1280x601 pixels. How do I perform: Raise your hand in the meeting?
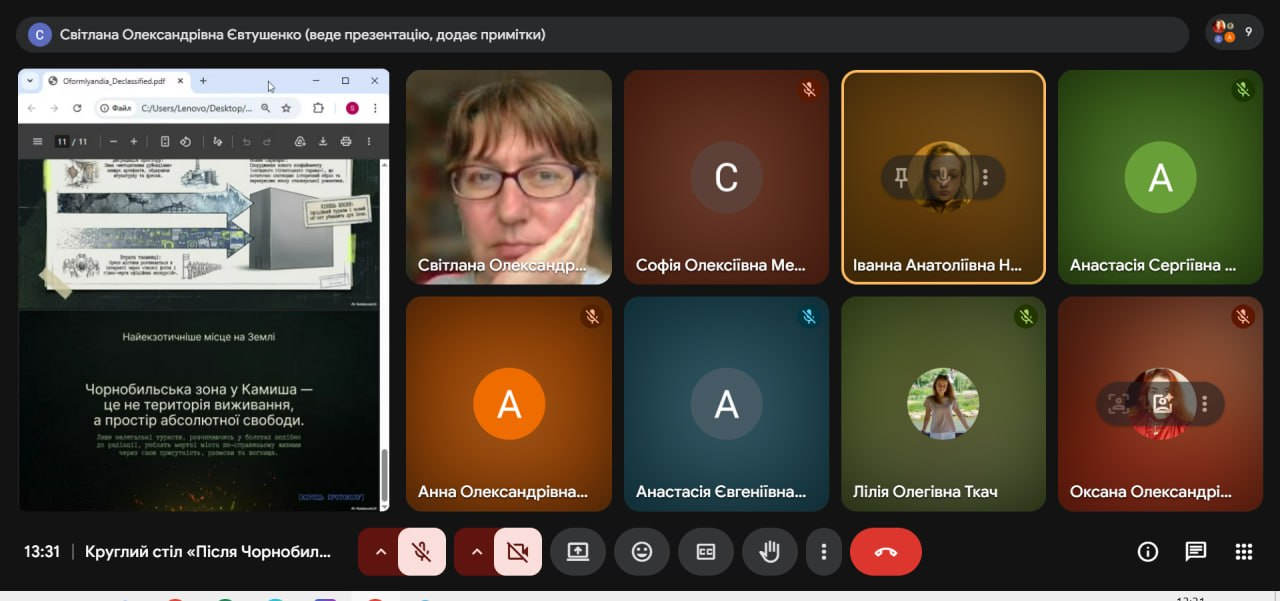(x=769, y=552)
